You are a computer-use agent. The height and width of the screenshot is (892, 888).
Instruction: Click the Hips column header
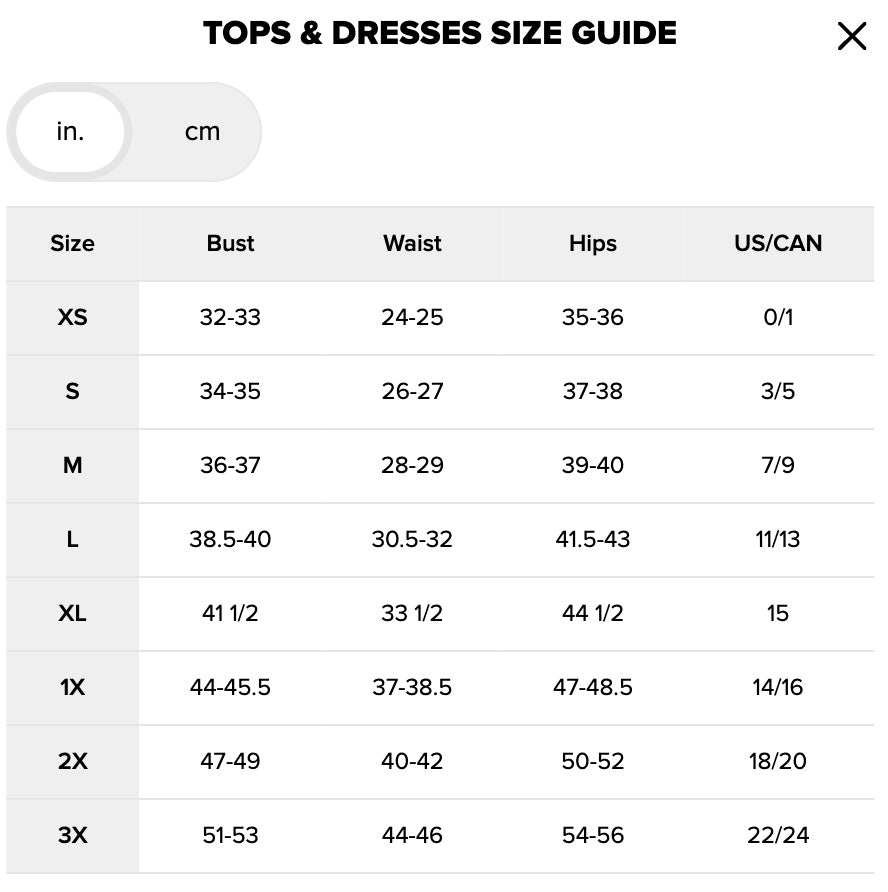point(593,243)
